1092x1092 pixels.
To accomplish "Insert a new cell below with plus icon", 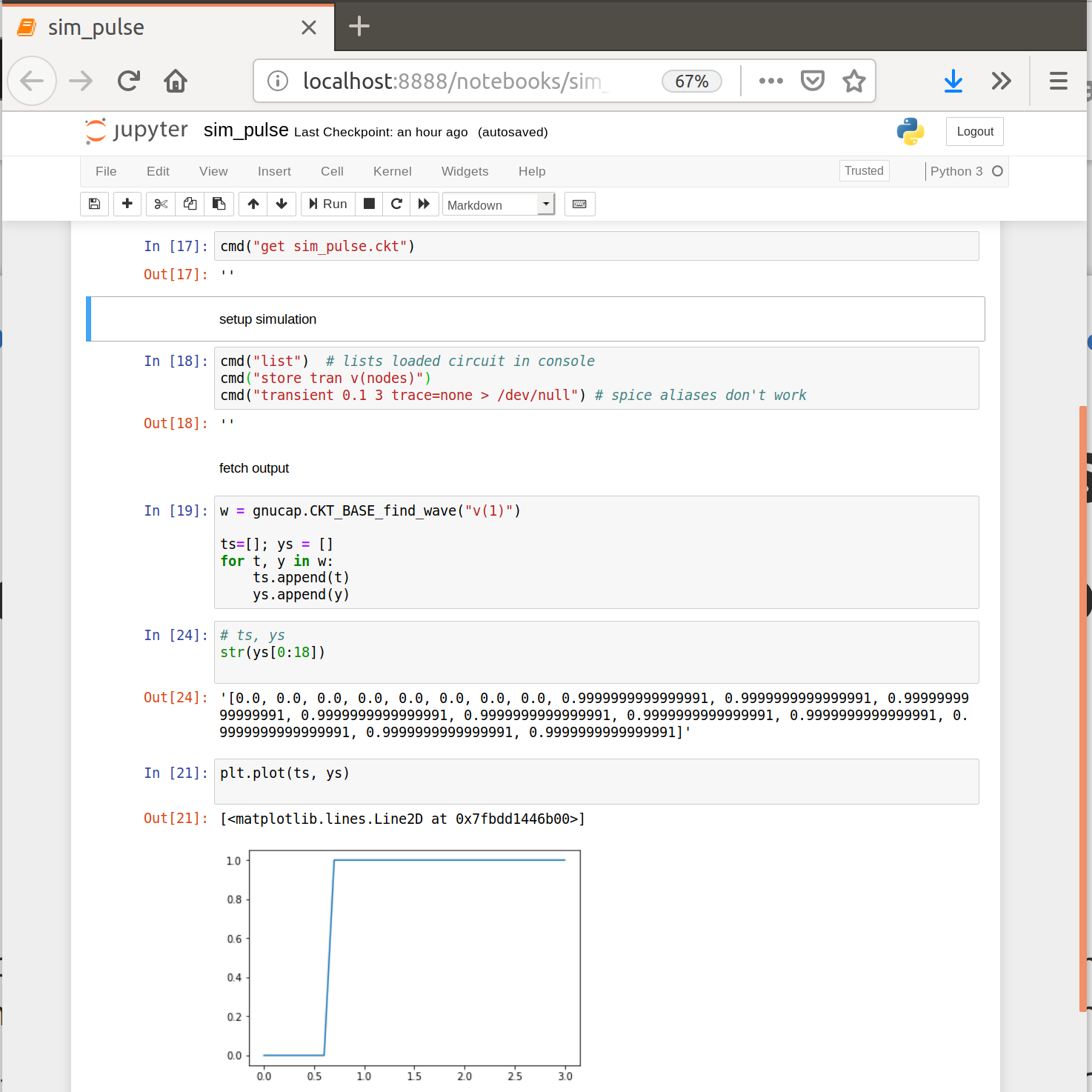I will point(127,204).
